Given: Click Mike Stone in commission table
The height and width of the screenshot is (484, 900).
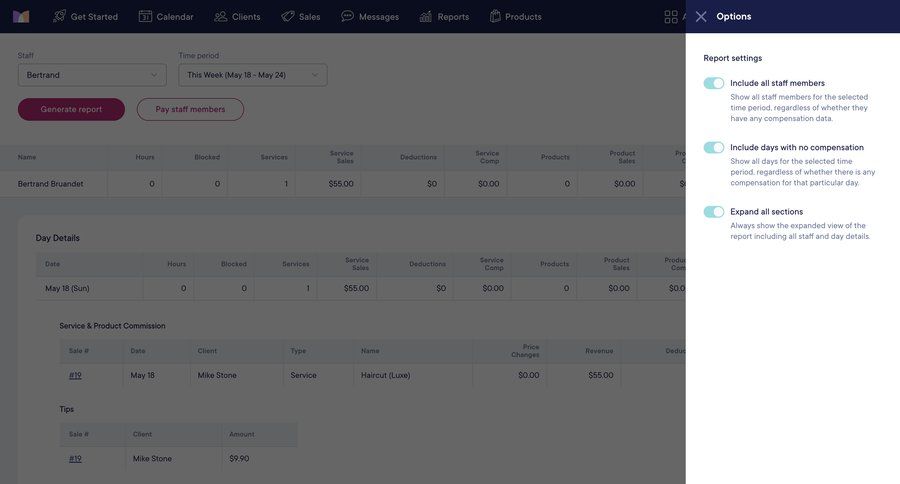Looking at the screenshot, I should point(217,375).
